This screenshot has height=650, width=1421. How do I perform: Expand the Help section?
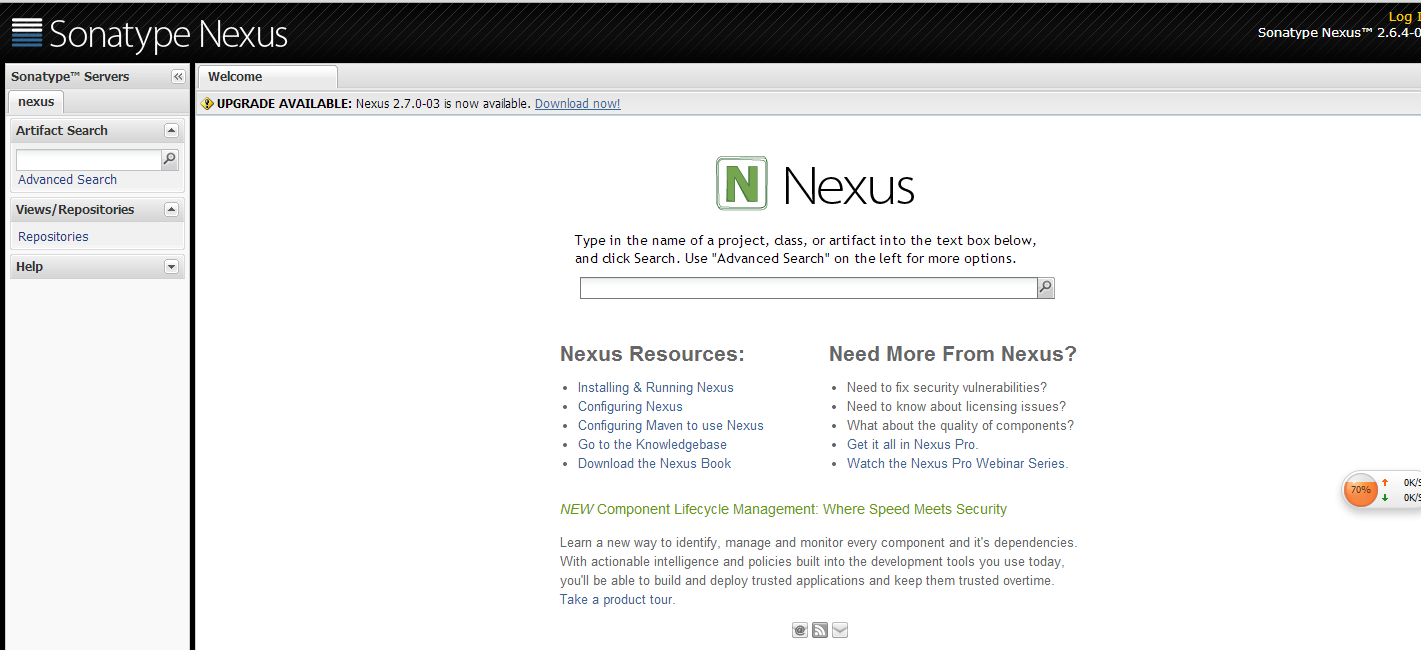(x=171, y=267)
